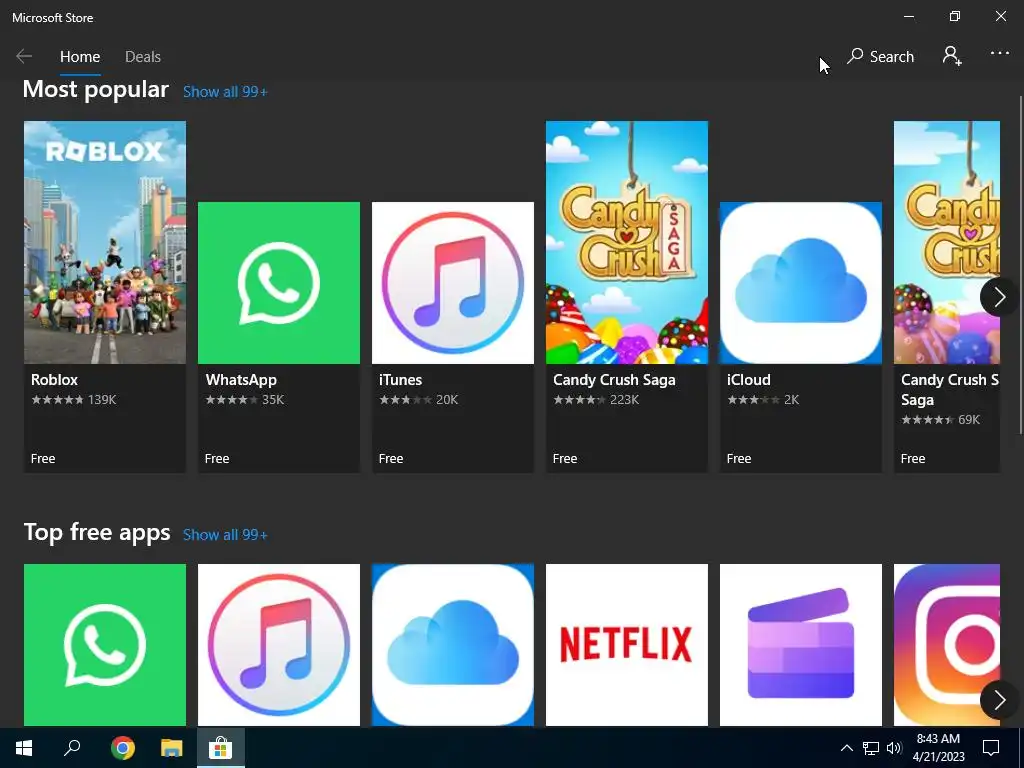Viewport: 1024px width, 768px height.
Task: Click the WhatsApp title text
Action: [241, 380]
